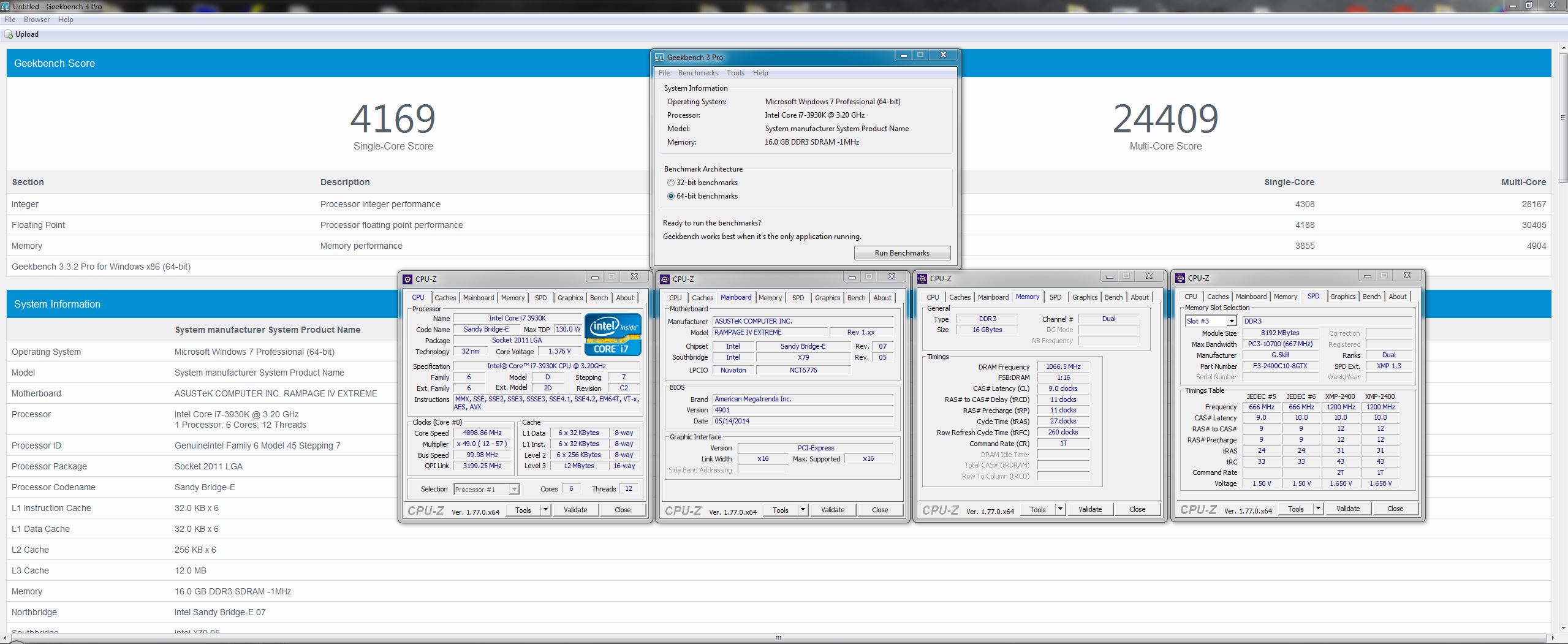Click the single-core score 4169
This screenshot has width=1568, height=644.
pos(393,119)
